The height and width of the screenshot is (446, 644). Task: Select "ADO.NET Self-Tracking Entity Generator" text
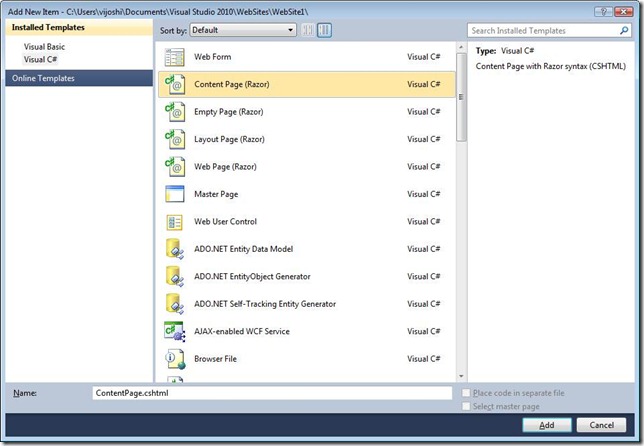[265, 304]
